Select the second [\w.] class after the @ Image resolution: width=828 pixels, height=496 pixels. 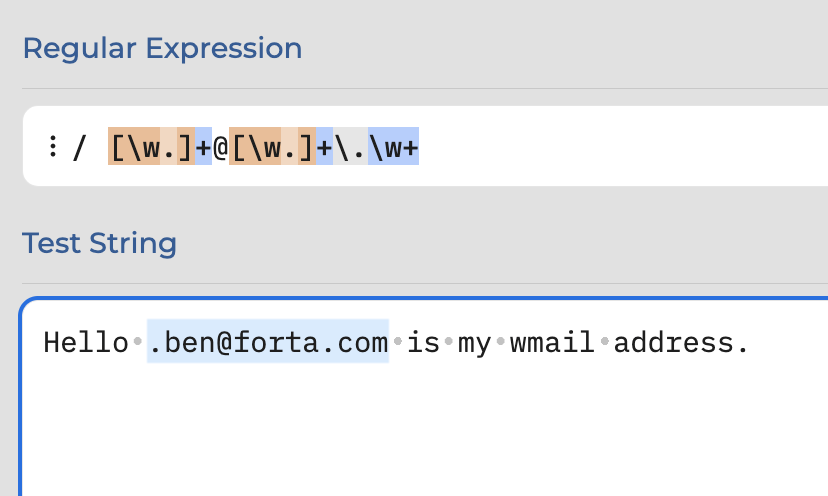coord(272,146)
